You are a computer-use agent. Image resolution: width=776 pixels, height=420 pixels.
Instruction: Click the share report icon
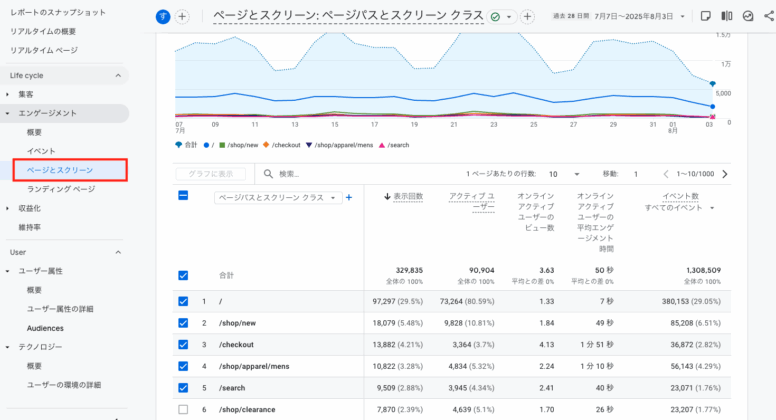(x=769, y=17)
